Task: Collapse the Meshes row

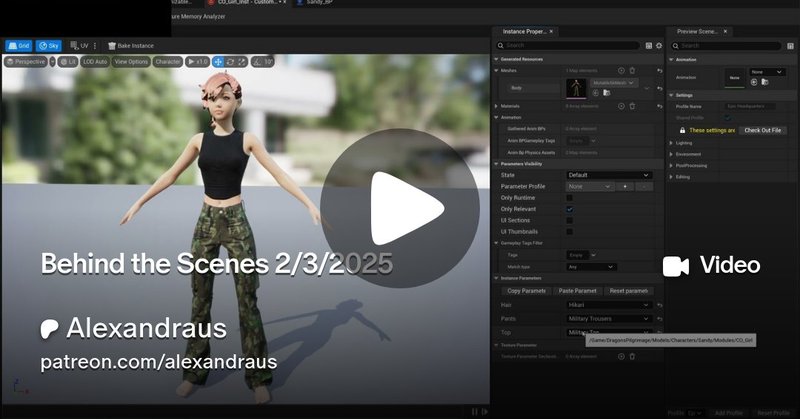Action: click(x=496, y=70)
